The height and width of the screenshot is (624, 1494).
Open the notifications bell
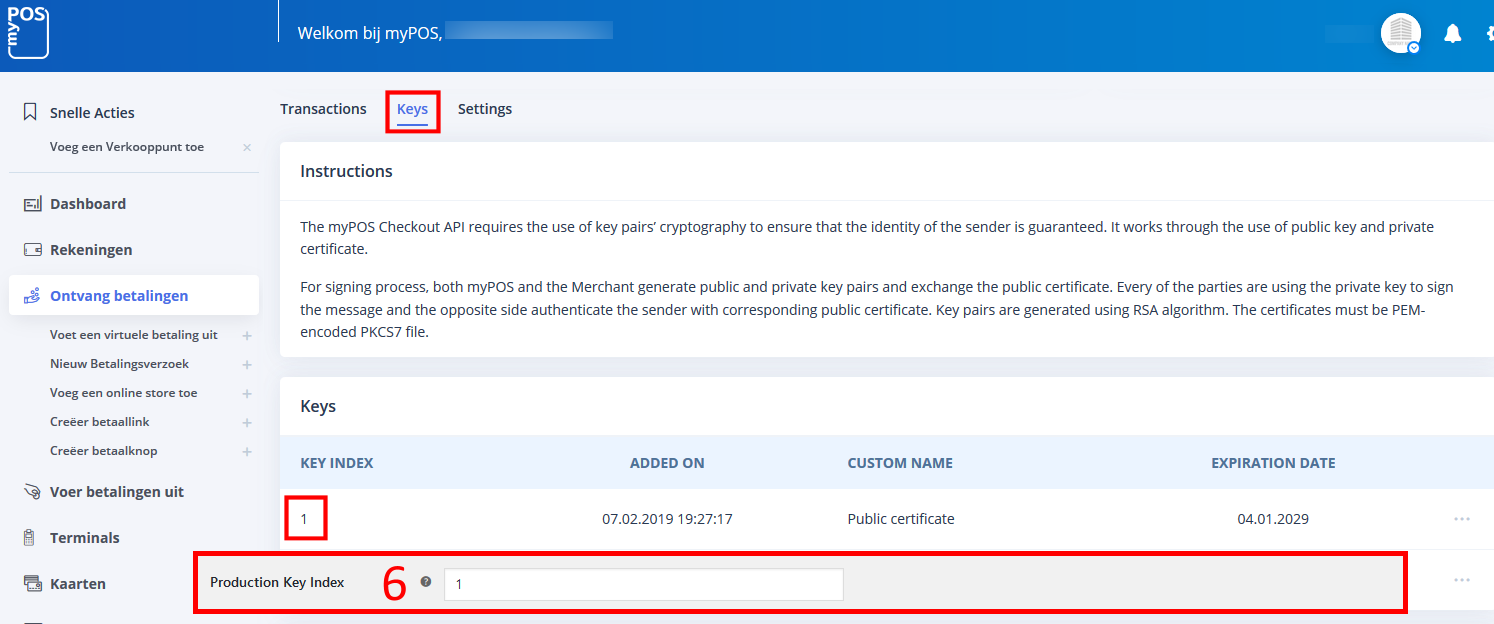[x=1453, y=34]
